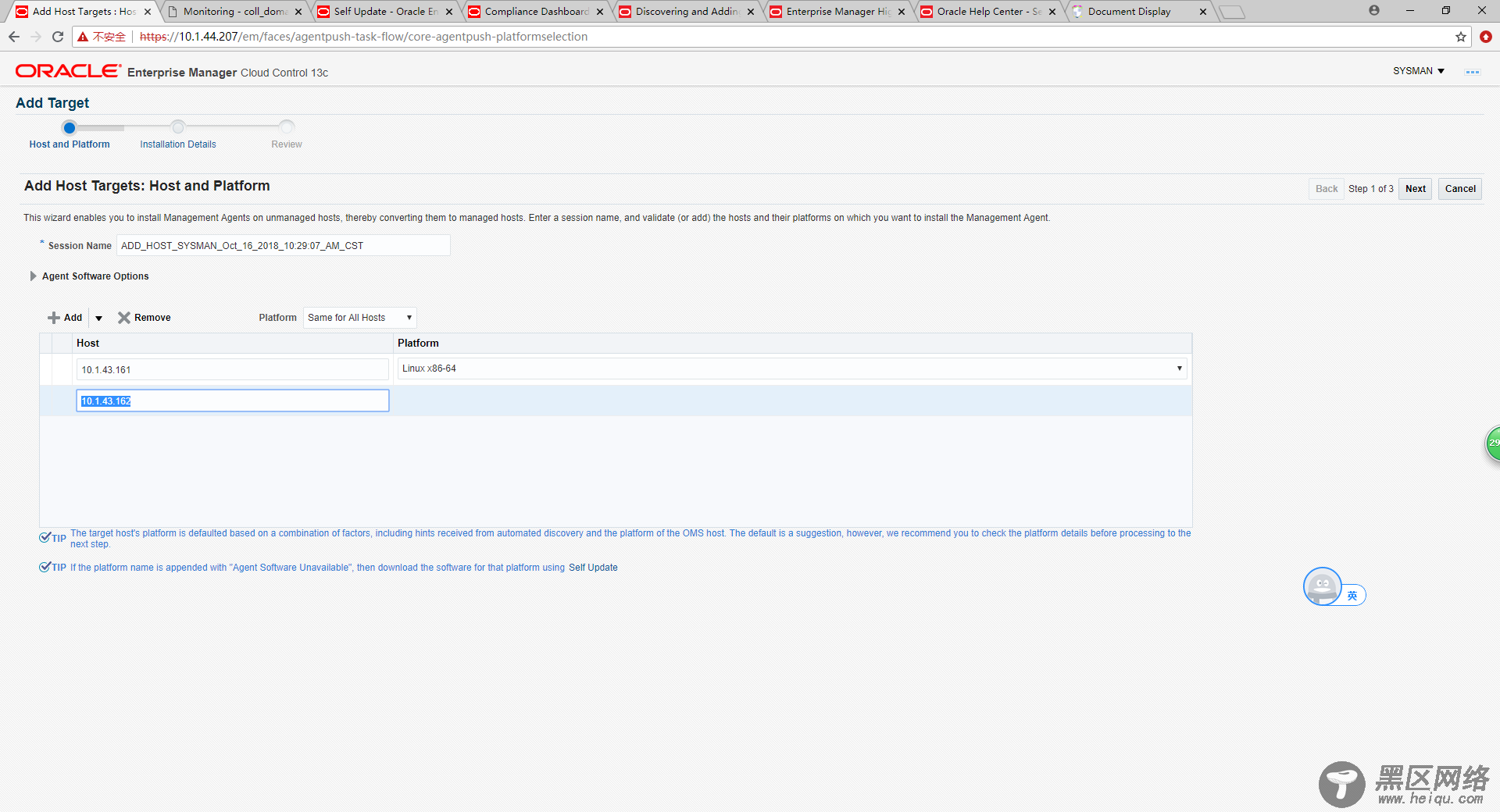The width and height of the screenshot is (1500, 812).
Task: Open the three-dots accessibility menu beside SYSMAN
Action: [1473, 72]
